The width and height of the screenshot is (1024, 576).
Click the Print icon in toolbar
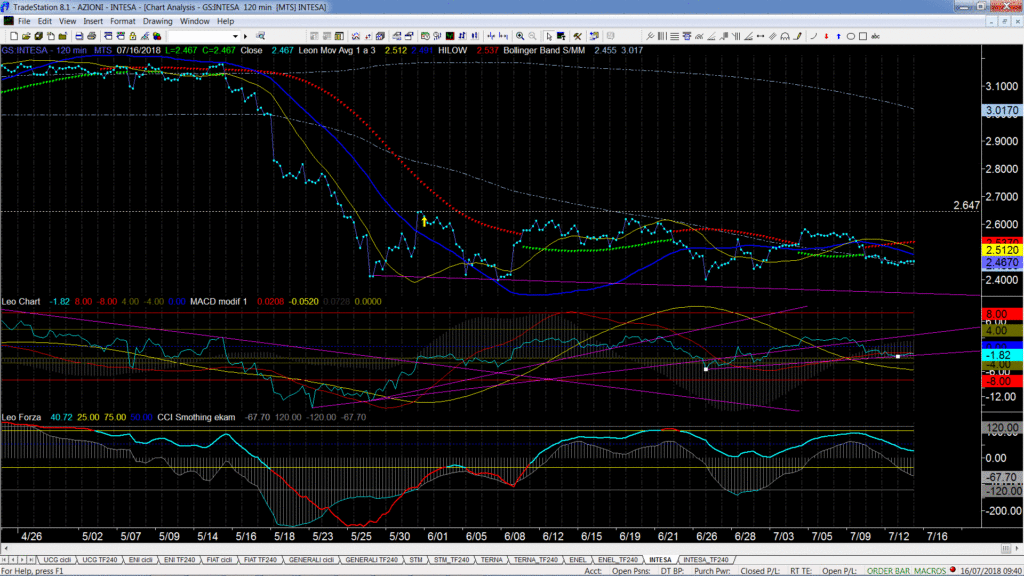click(x=79, y=36)
